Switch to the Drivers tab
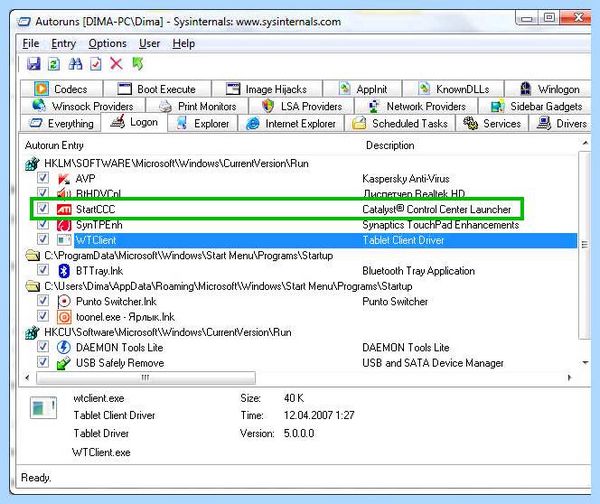 561,124
